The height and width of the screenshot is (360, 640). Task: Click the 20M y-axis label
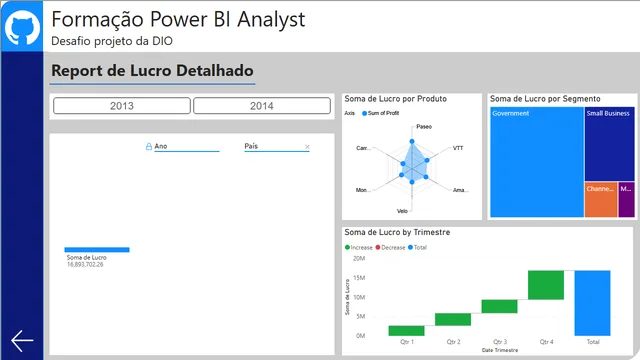(x=359, y=258)
